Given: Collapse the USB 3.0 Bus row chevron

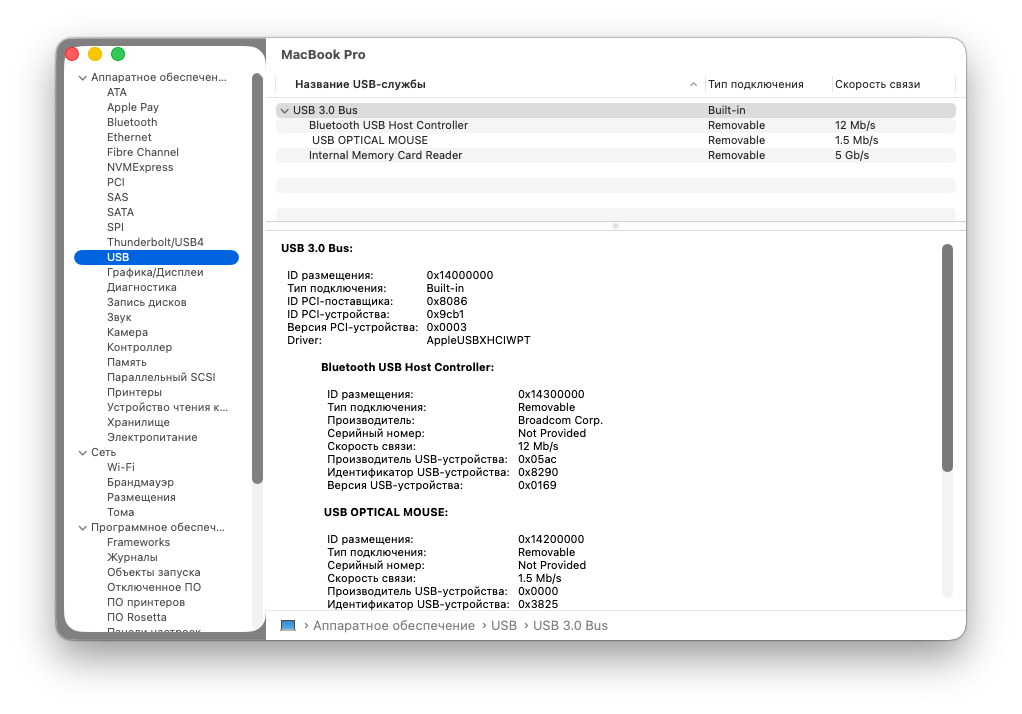Looking at the screenshot, I should (284, 111).
